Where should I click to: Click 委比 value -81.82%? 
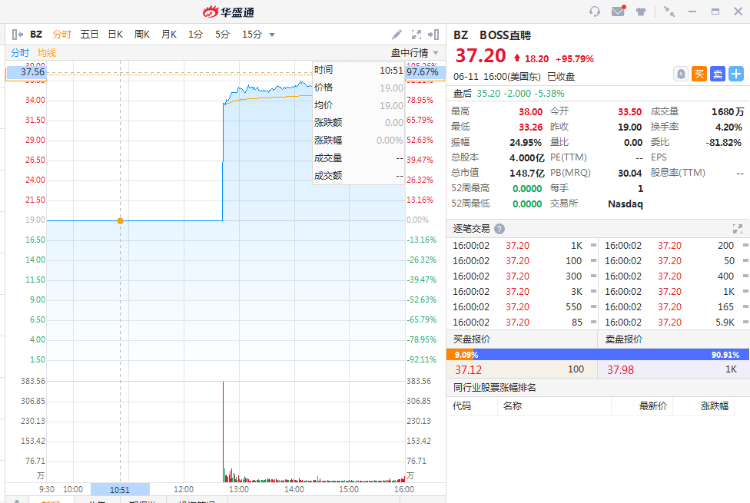click(723, 142)
